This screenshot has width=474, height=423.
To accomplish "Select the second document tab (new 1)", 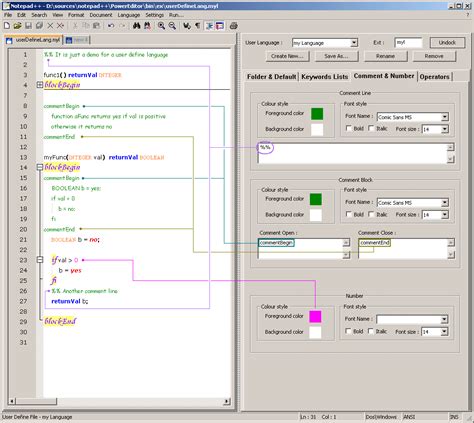I will pos(77,40).
